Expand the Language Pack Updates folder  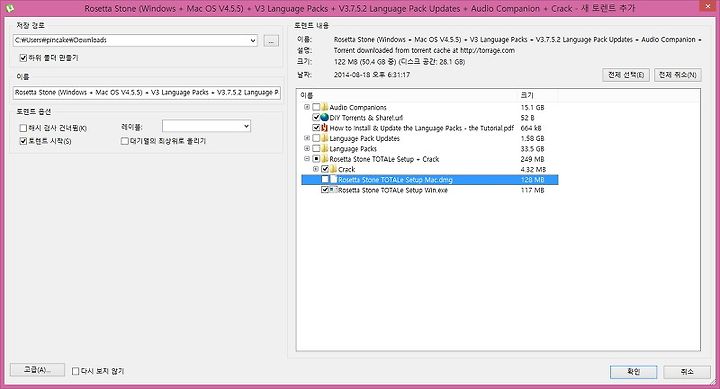point(307,138)
